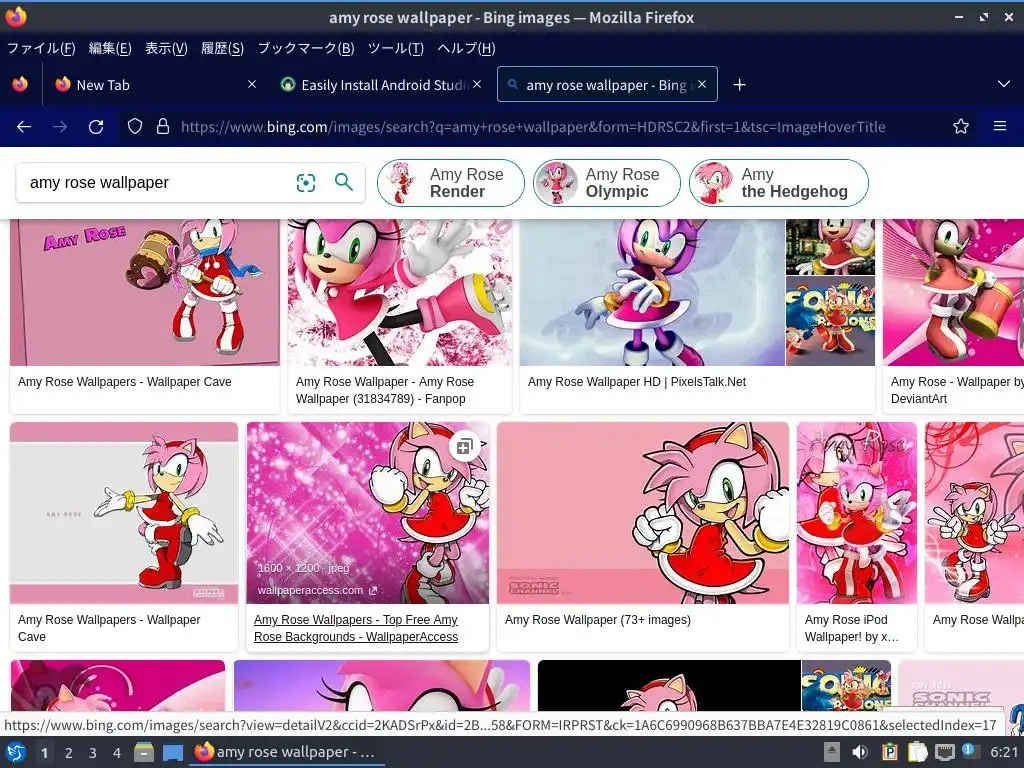
Task: Open a new tab with plus button
Action: [739, 85]
